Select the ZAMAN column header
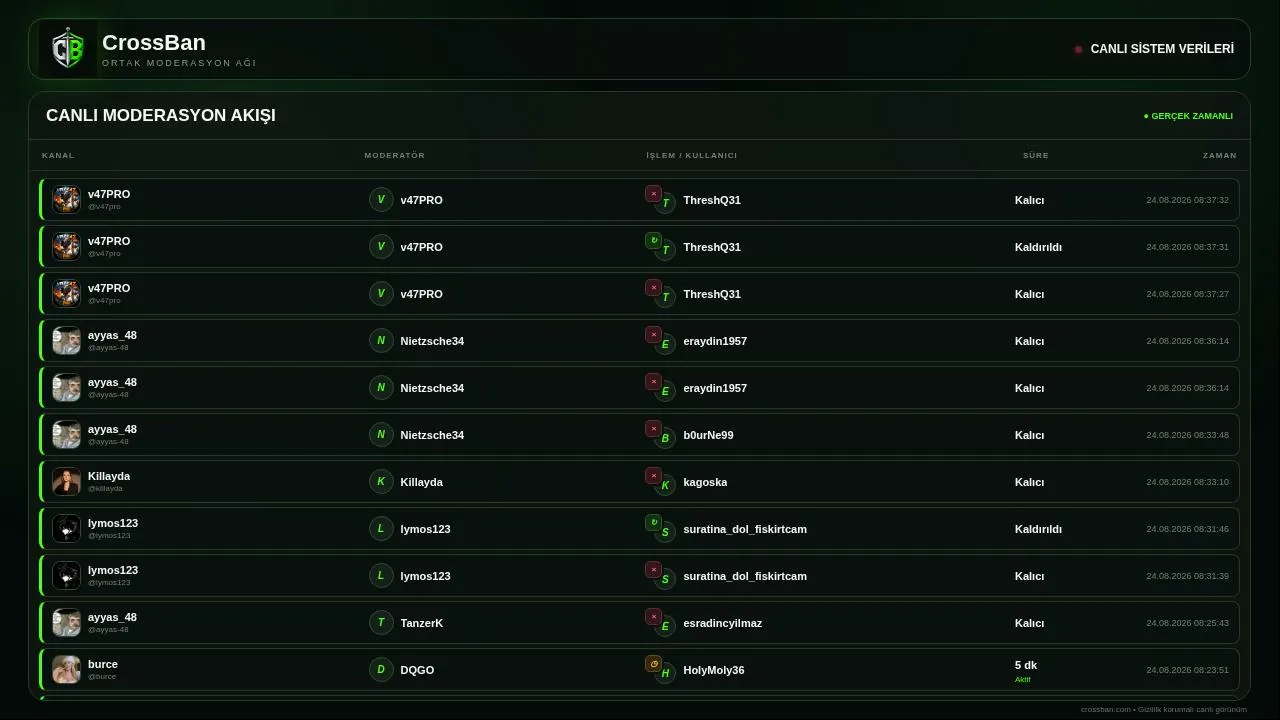1280x720 pixels. click(1219, 155)
